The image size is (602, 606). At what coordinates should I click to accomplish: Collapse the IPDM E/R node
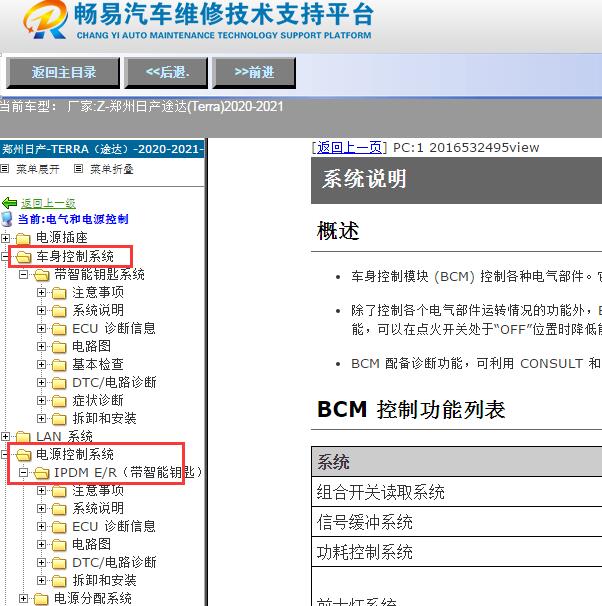click(x=24, y=472)
